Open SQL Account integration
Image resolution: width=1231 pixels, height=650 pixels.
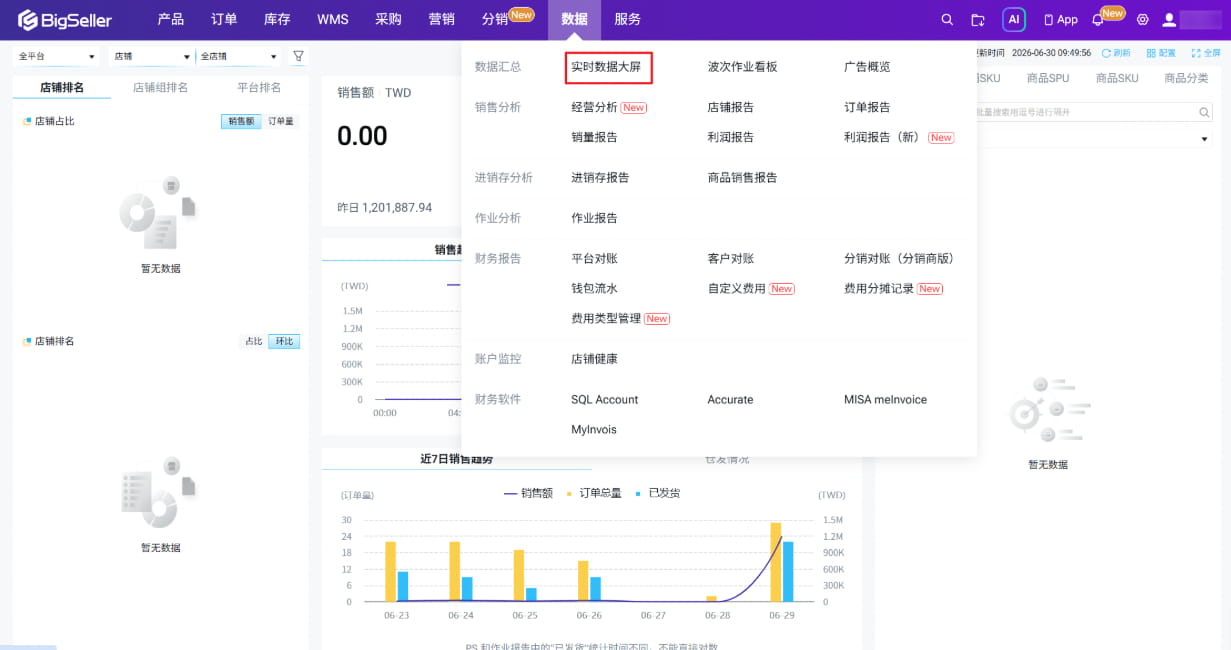(605, 400)
